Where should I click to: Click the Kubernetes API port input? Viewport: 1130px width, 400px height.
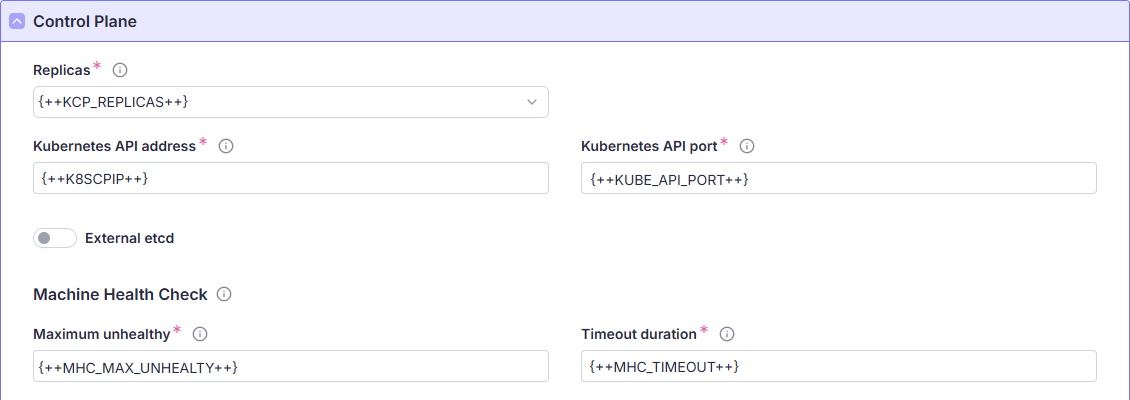[x=838, y=178]
